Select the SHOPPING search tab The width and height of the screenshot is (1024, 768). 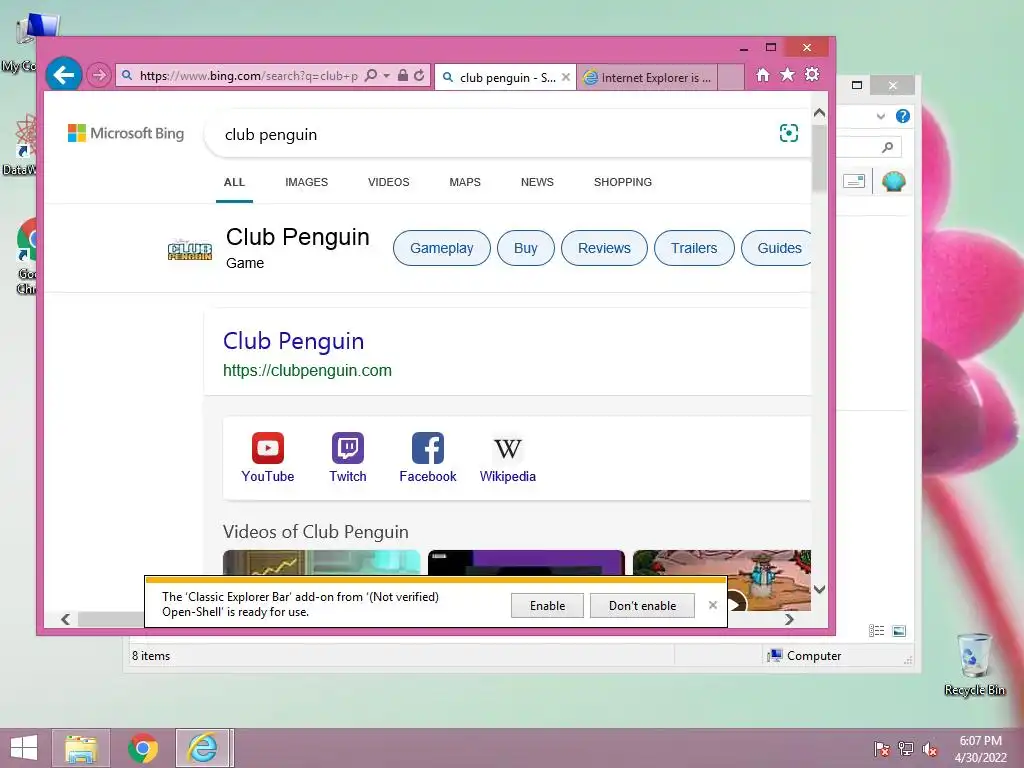(x=623, y=182)
